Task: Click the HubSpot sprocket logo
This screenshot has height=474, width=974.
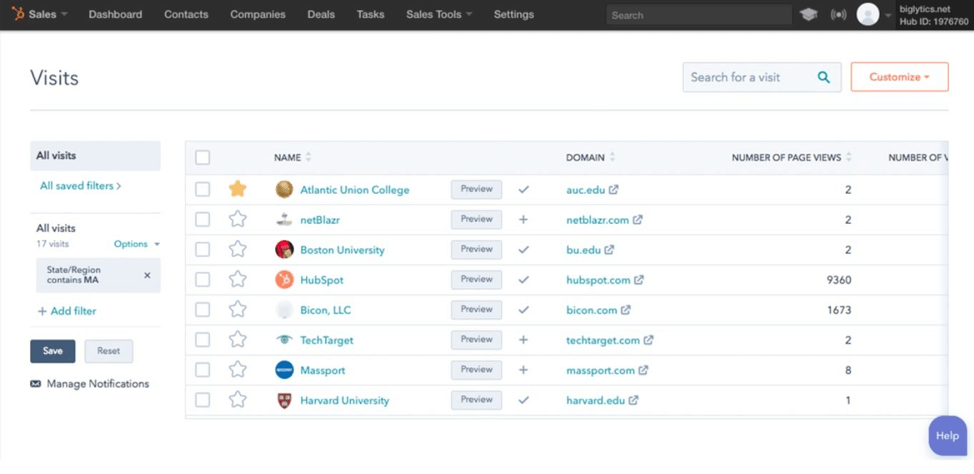Action: 17,14
